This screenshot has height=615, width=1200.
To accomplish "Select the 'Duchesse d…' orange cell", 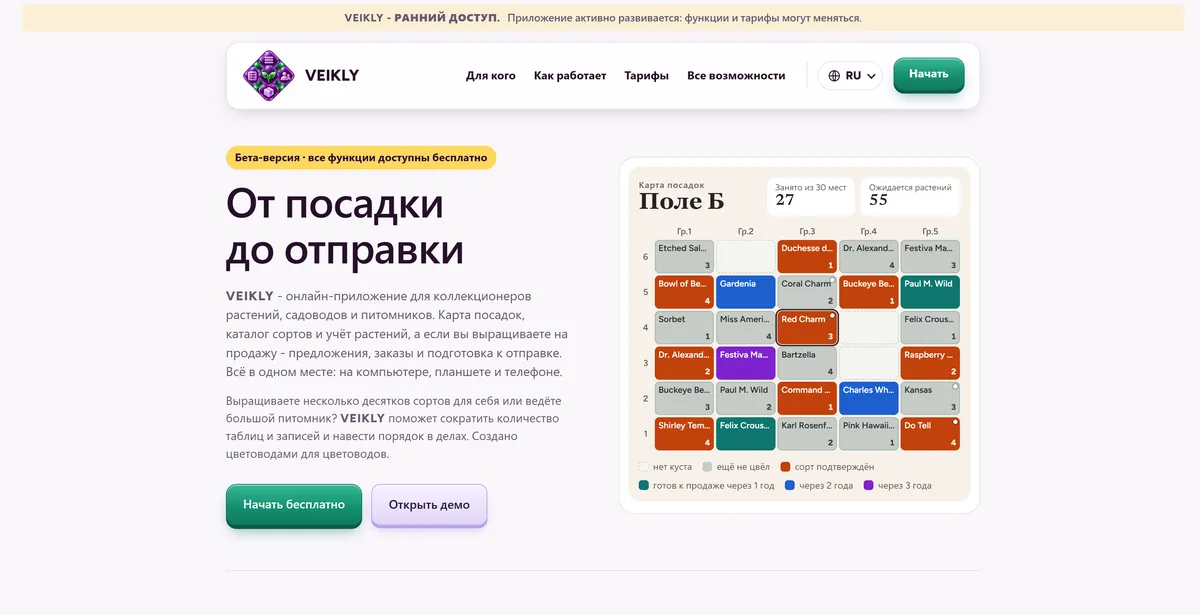I will [807, 256].
